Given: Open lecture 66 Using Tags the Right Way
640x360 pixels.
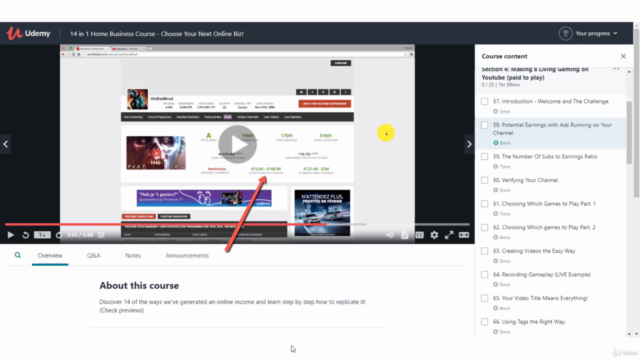Looking at the screenshot, I should coord(529,322).
